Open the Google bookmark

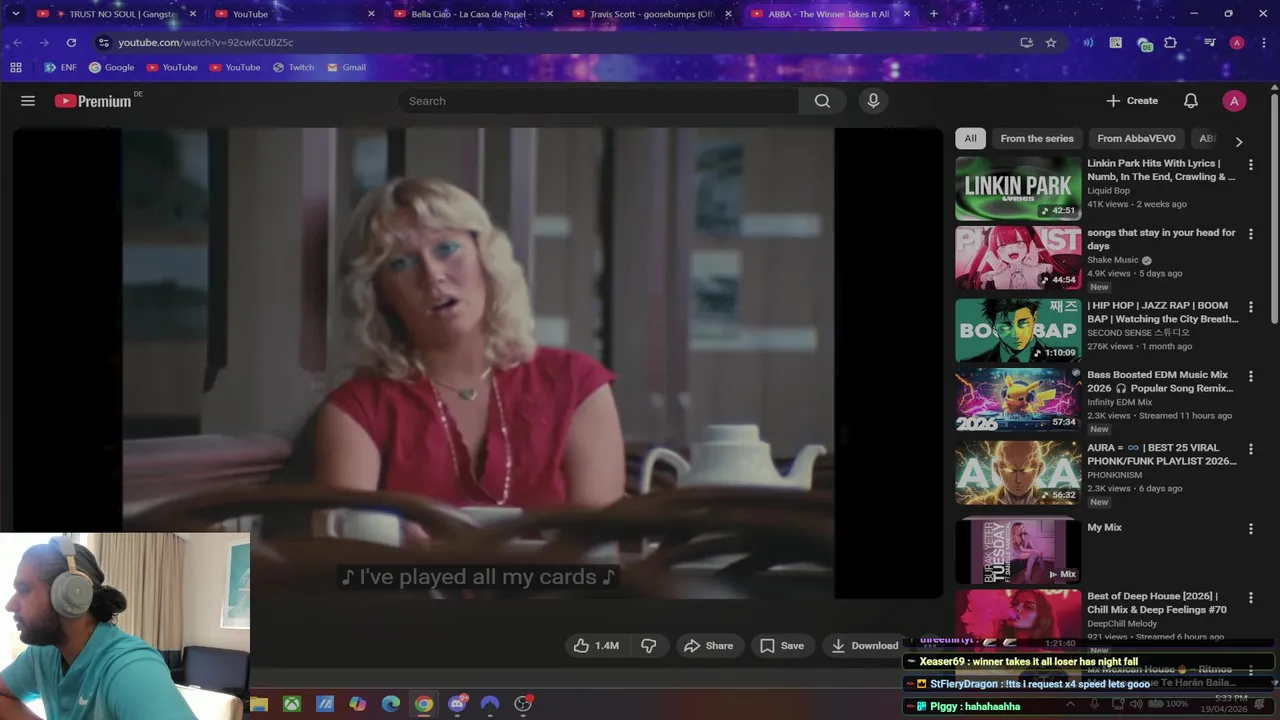[x=111, y=67]
